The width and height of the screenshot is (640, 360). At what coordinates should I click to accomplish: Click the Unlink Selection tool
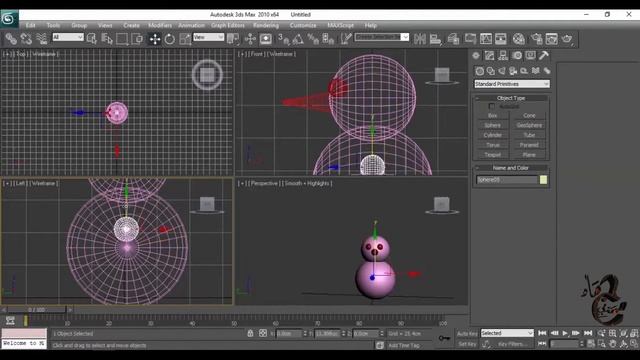tap(27, 39)
